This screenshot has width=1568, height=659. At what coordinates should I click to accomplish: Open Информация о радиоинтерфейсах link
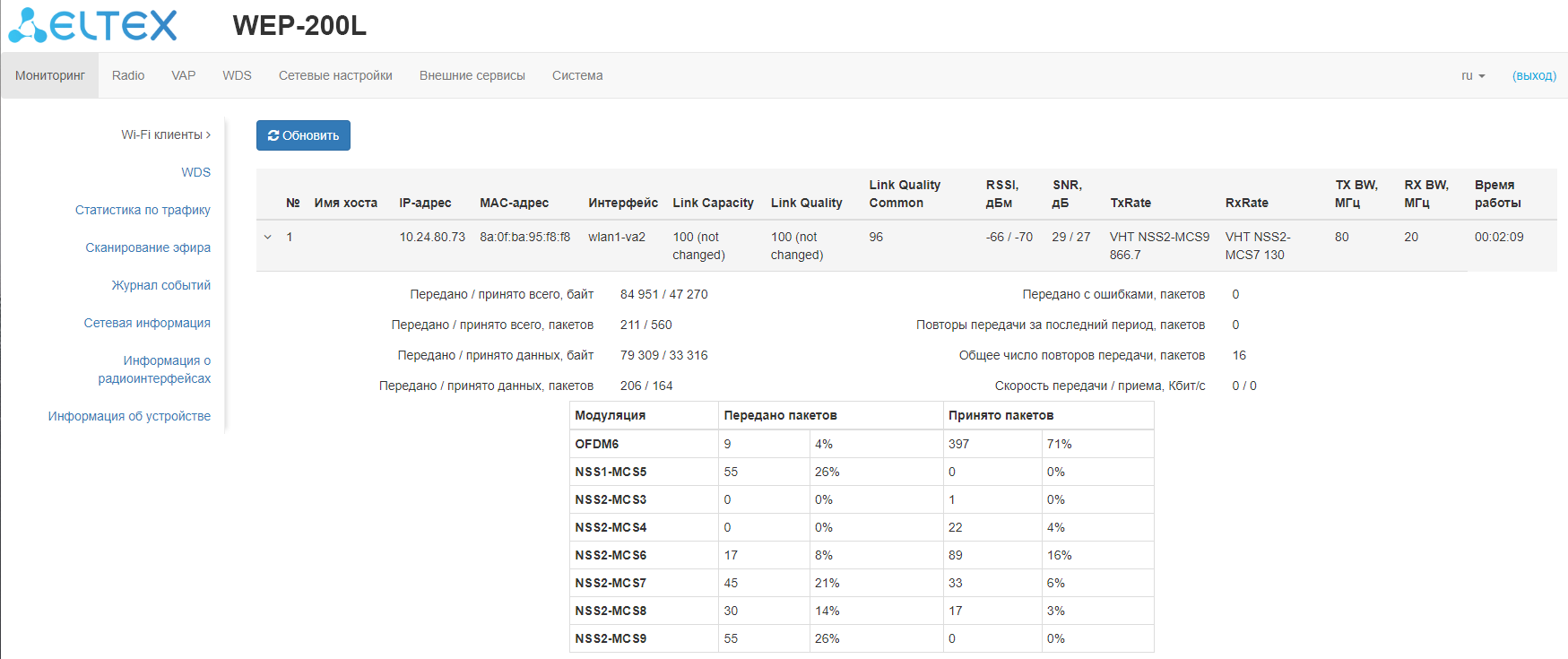click(x=155, y=369)
